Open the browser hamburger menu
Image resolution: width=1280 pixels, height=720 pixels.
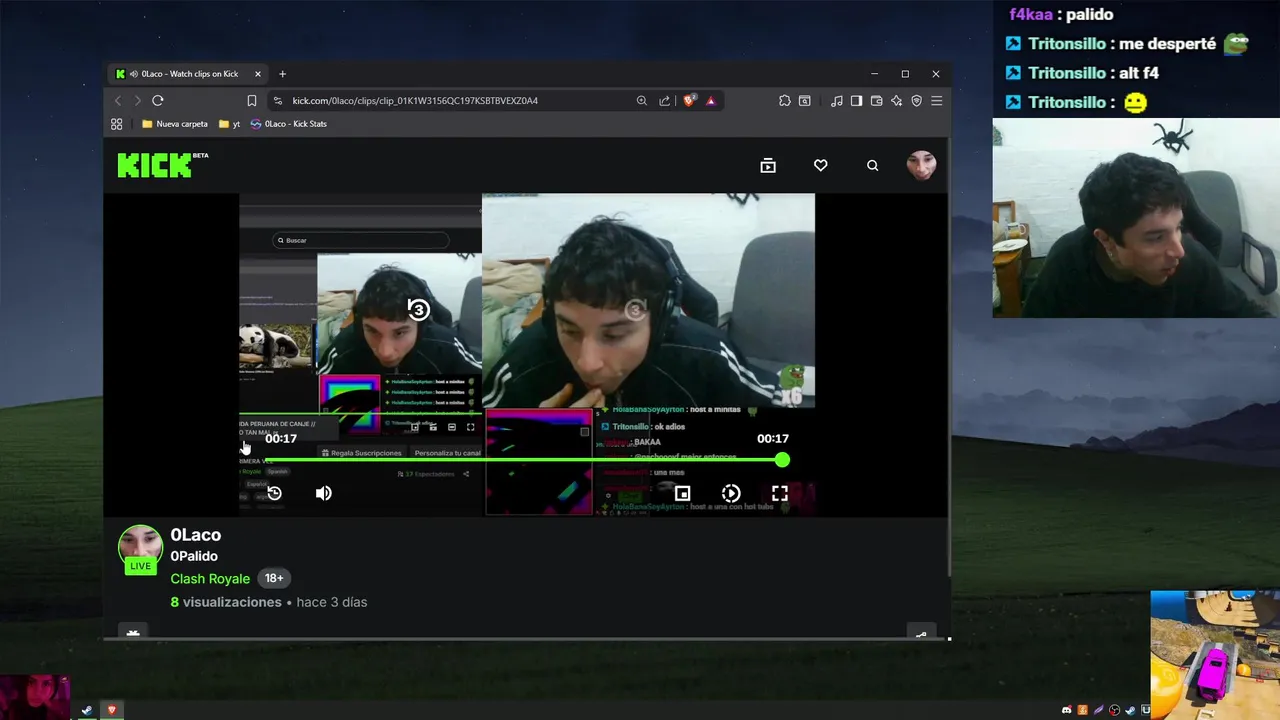(937, 101)
